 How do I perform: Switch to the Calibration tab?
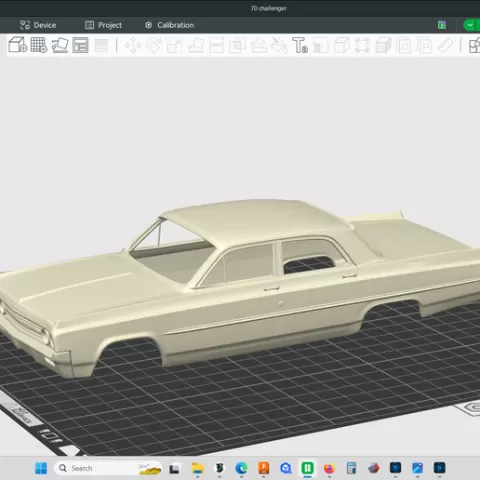coord(169,25)
